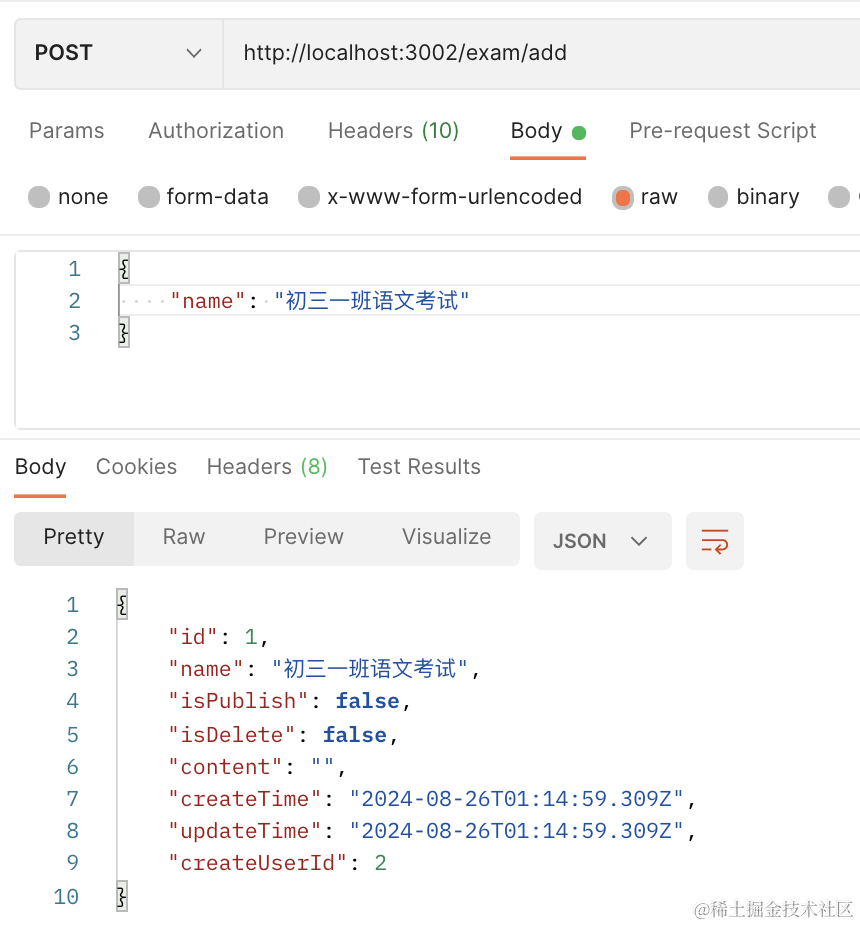Click the wrap lines icon in response
This screenshot has height=926, width=860.
pos(714,541)
